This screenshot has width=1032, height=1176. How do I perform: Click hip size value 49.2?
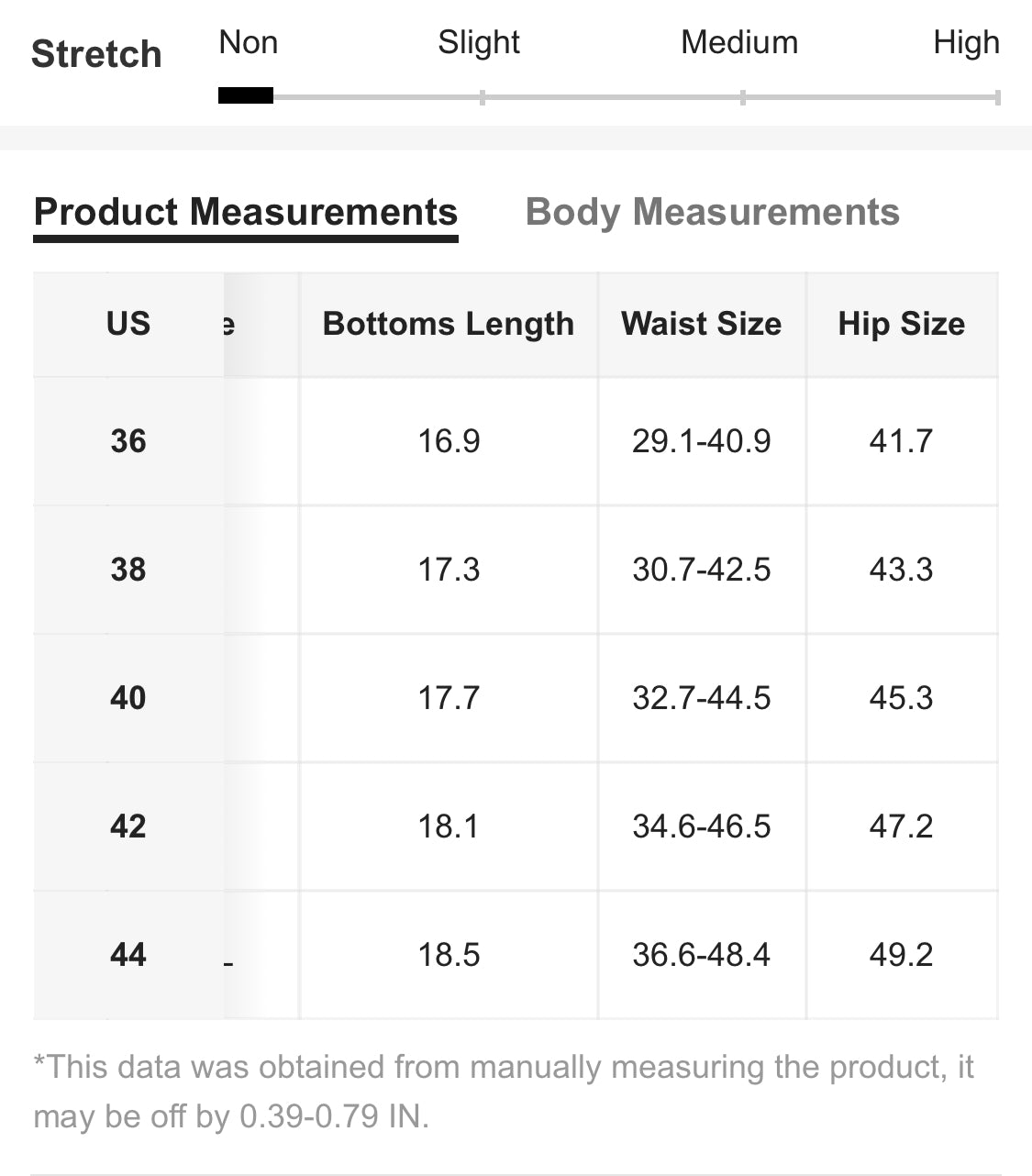(x=901, y=955)
